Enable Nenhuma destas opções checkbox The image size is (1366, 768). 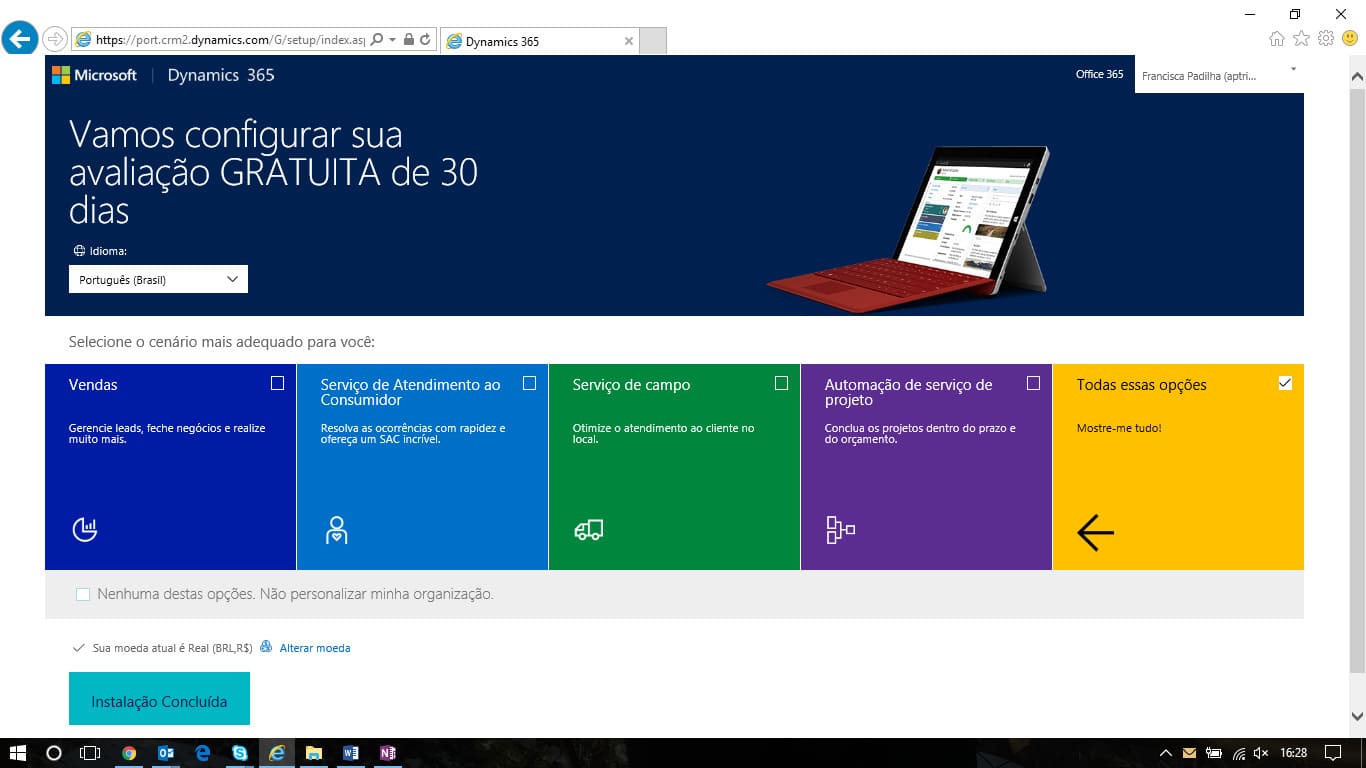click(x=83, y=595)
